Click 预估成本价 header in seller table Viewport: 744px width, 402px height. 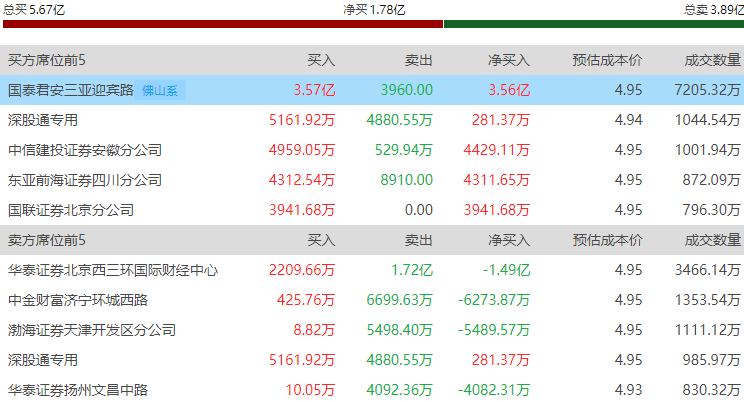click(x=607, y=240)
